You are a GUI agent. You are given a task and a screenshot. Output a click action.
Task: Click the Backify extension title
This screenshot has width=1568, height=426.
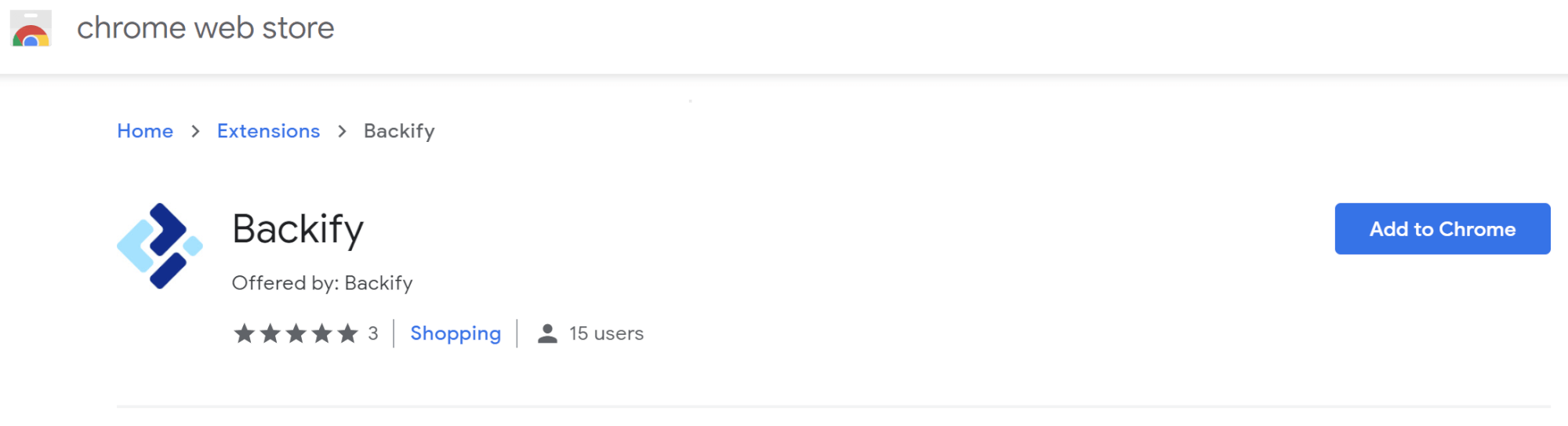(298, 230)
